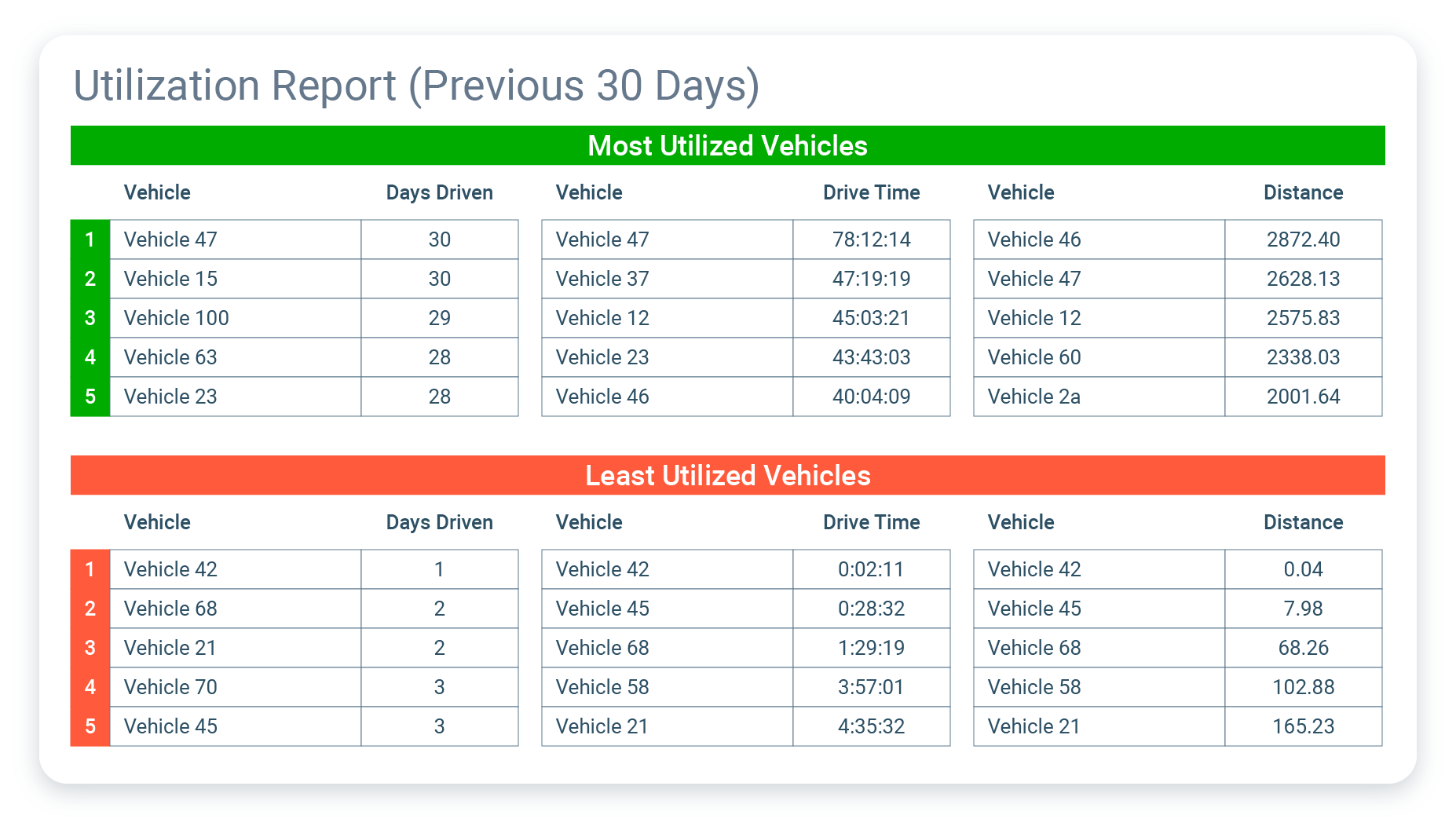
Task: Click the Drive Time column header
Action: (x=871, y=192)
